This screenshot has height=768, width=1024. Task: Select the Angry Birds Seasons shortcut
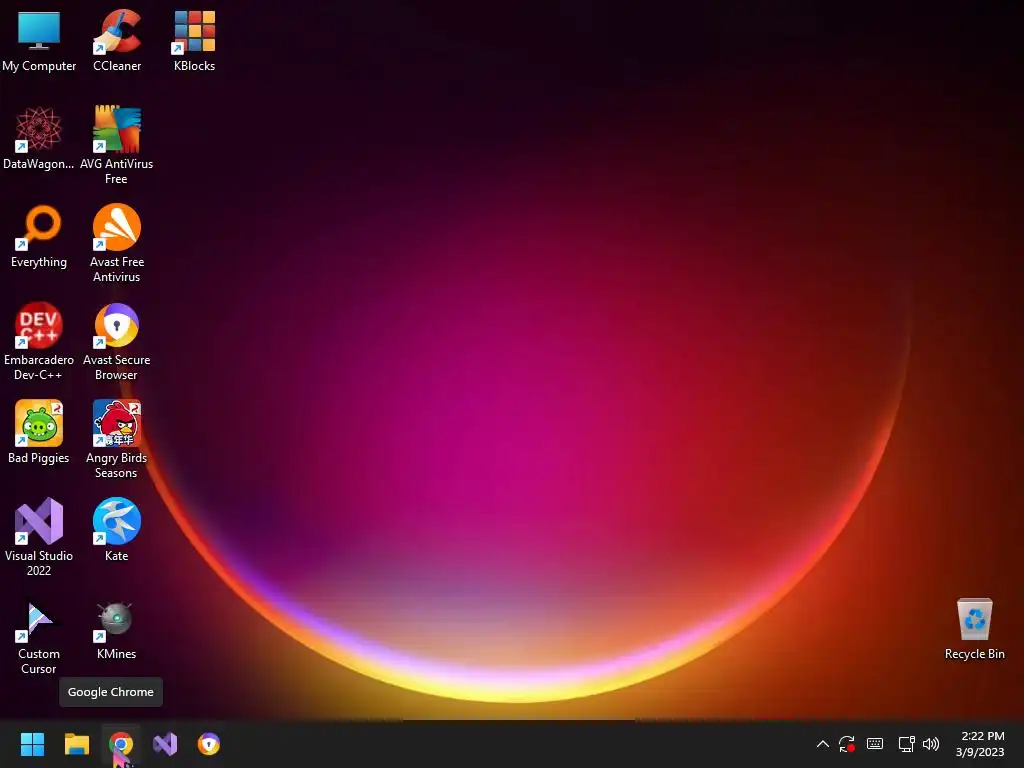click(117, 439)
